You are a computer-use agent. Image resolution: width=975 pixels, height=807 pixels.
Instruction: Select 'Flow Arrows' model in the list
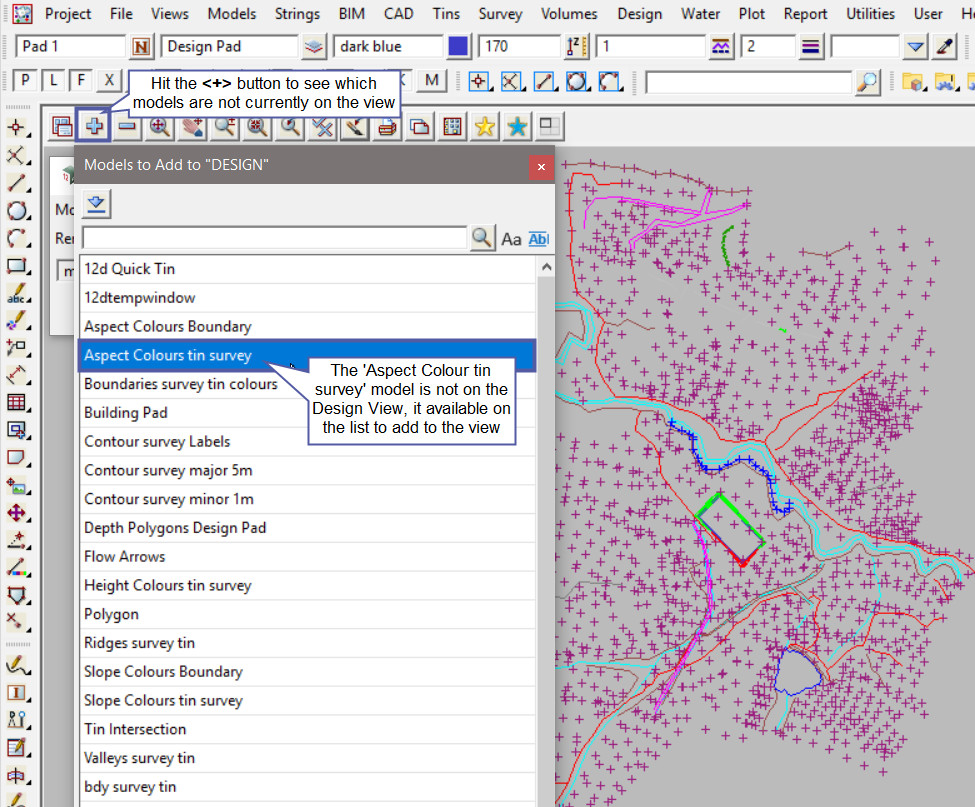point(125,557)
